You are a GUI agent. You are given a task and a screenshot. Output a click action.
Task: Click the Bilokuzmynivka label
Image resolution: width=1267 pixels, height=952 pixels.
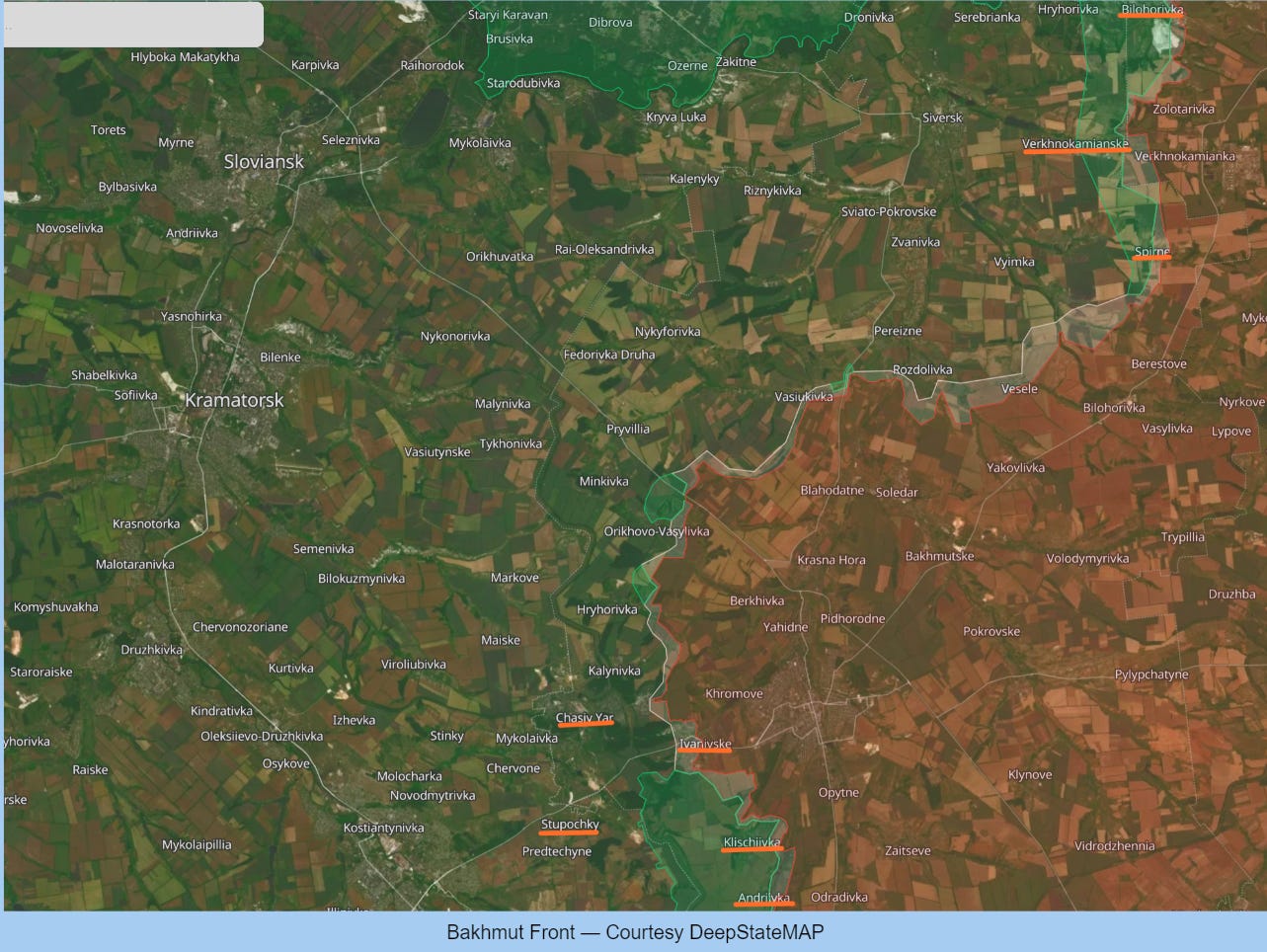361,579
